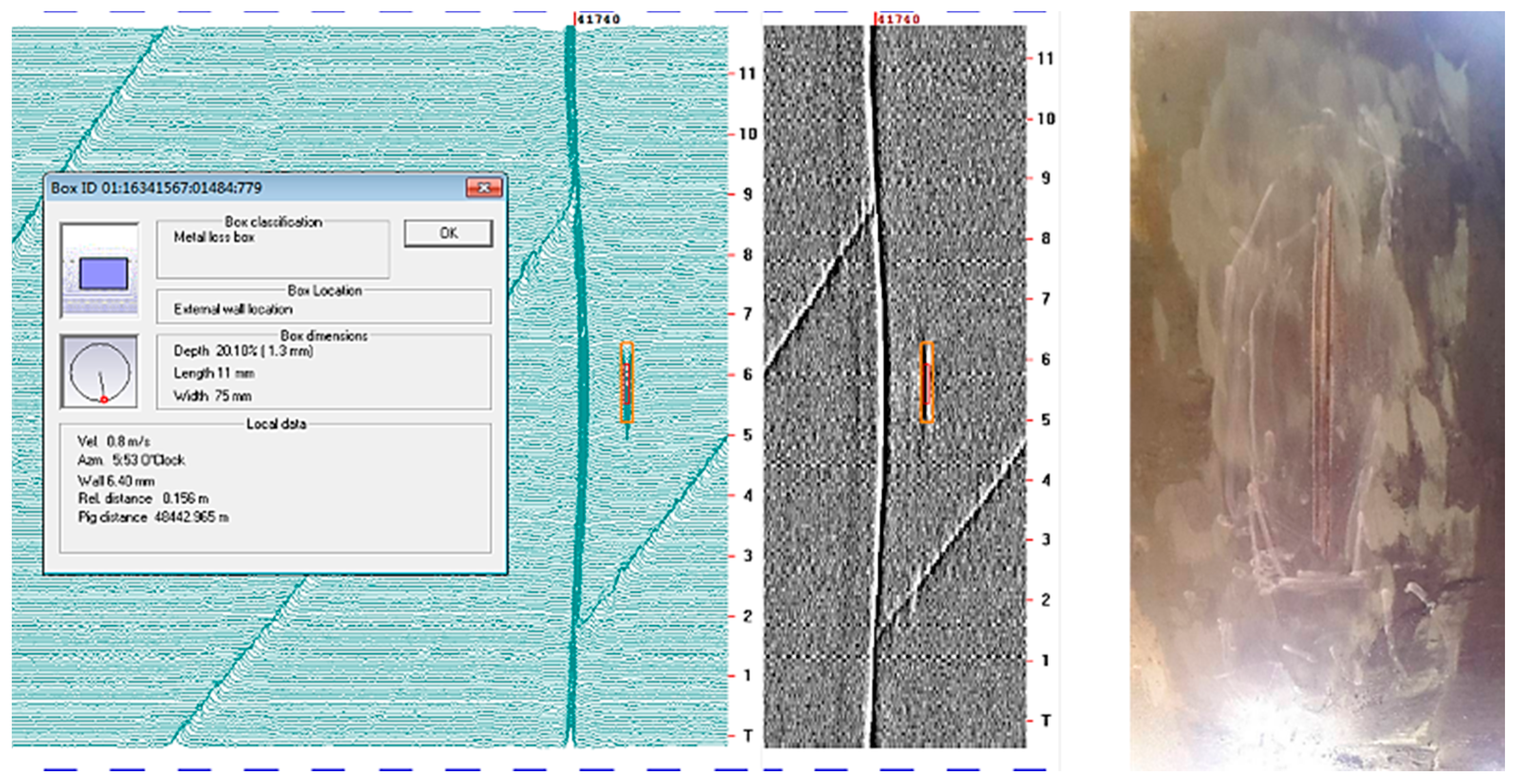Click the clock-position azimuth dial icon
The image size is (1514, 784).
[100, 372]
